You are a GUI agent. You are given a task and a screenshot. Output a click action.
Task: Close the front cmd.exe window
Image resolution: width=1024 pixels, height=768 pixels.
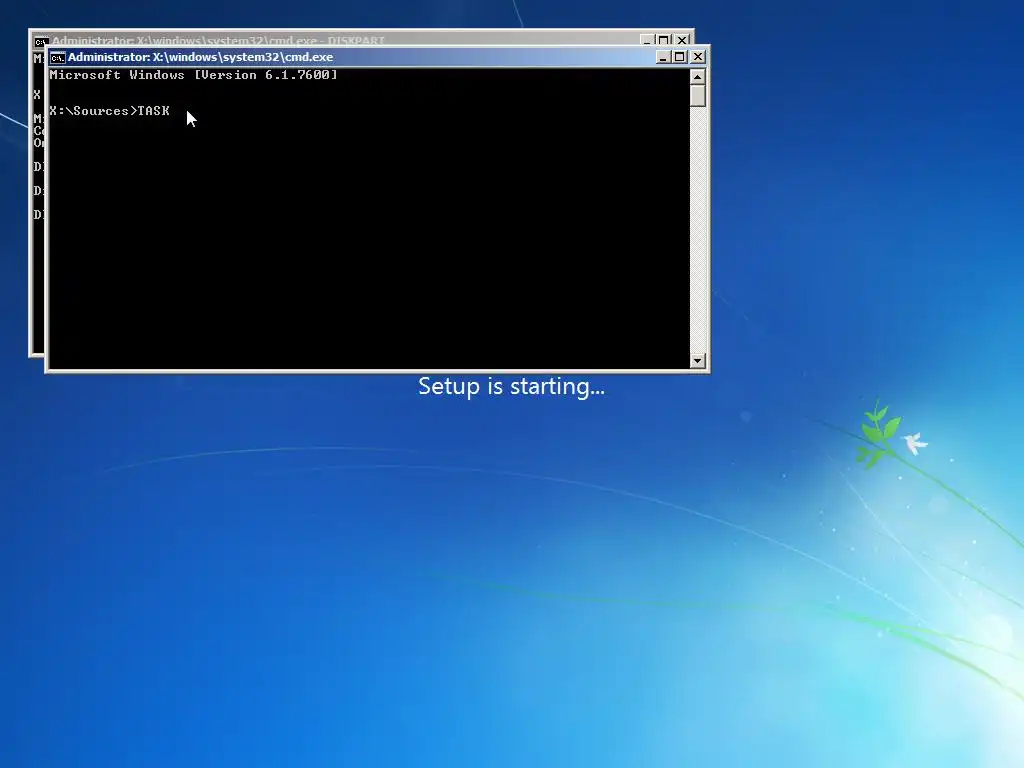[697, 57]
